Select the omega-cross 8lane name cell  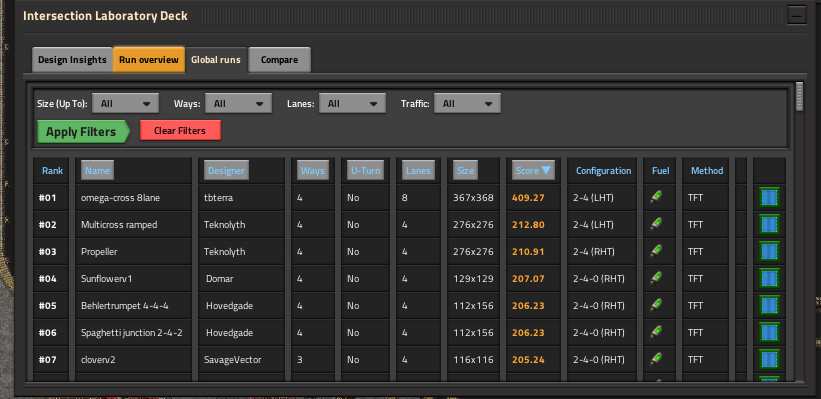(134, 197)
